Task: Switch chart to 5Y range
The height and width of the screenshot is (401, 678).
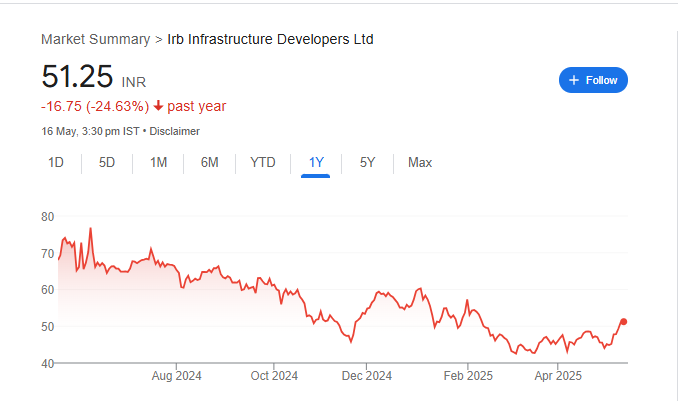Action: [367, 163]
